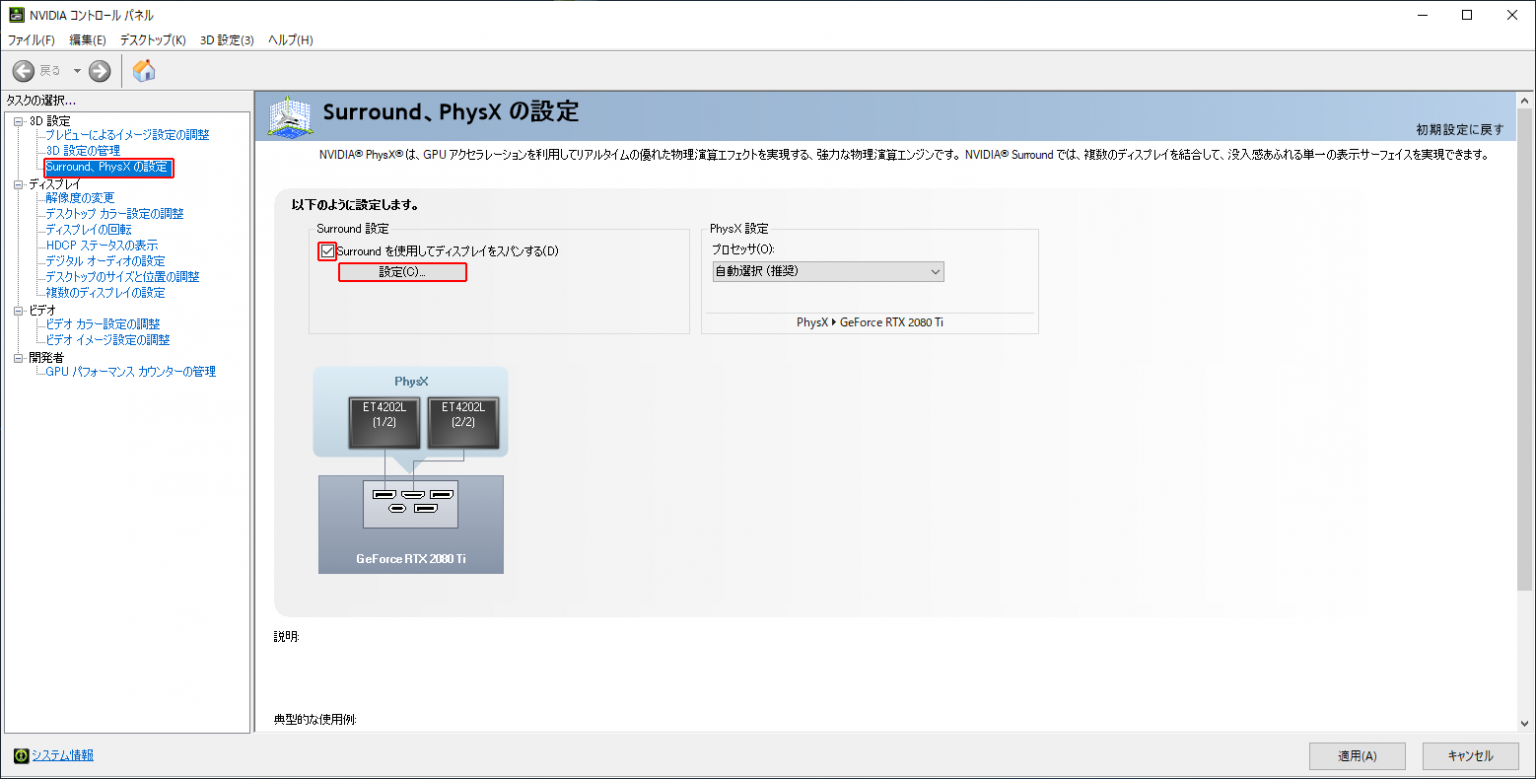Open the デスクトップ(K) menu

coord(153,40)
